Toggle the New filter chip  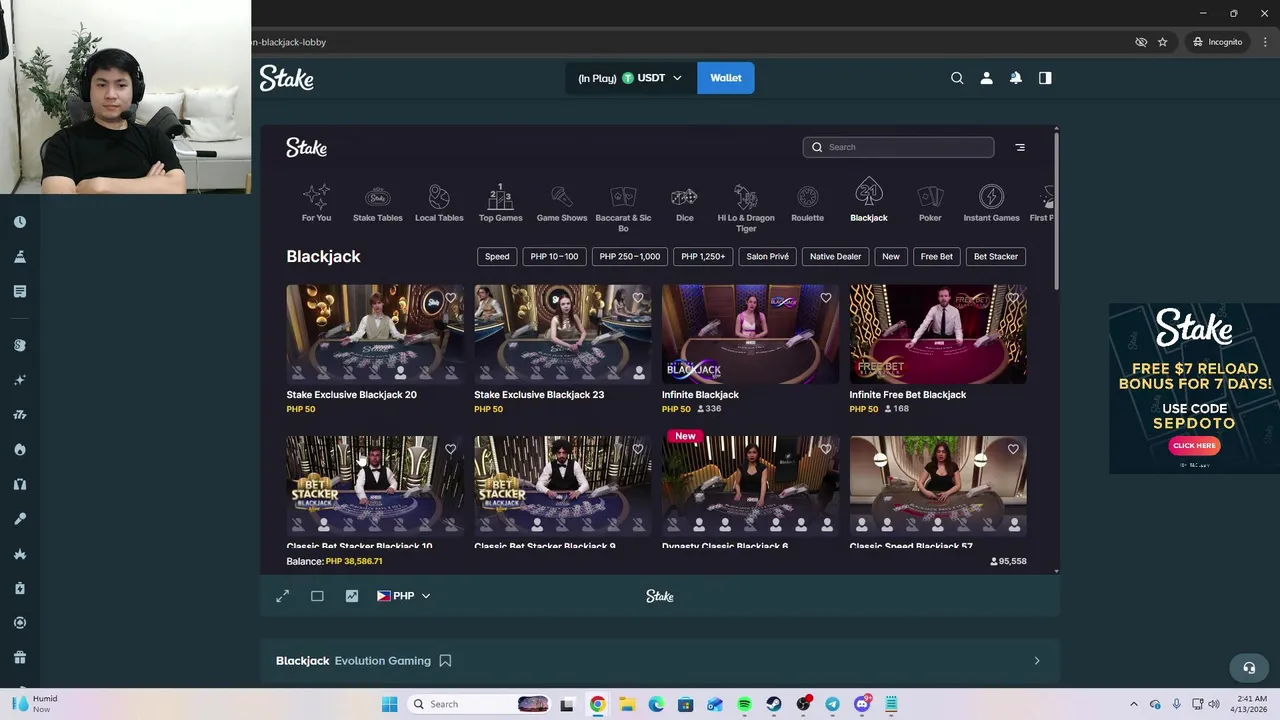click(x=891, y=256)
